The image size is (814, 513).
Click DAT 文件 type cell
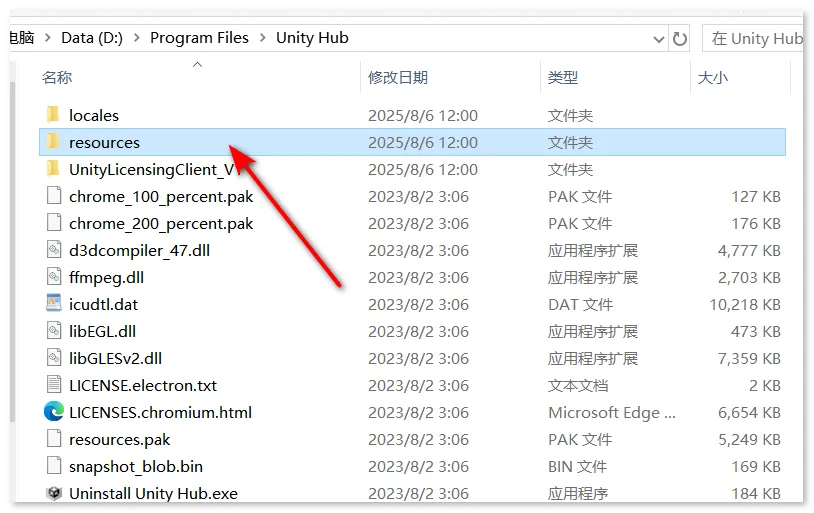[x=580, y=304]
